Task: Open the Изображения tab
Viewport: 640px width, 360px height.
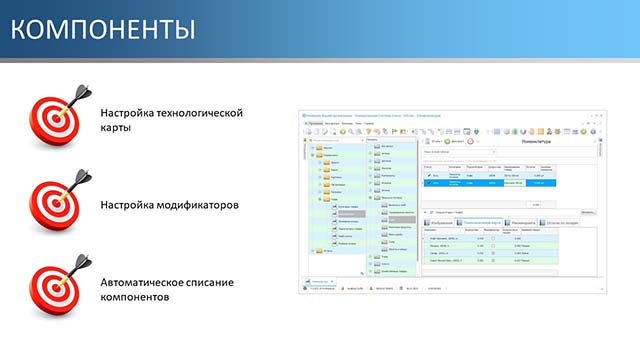Action: (x=438, y=223)
